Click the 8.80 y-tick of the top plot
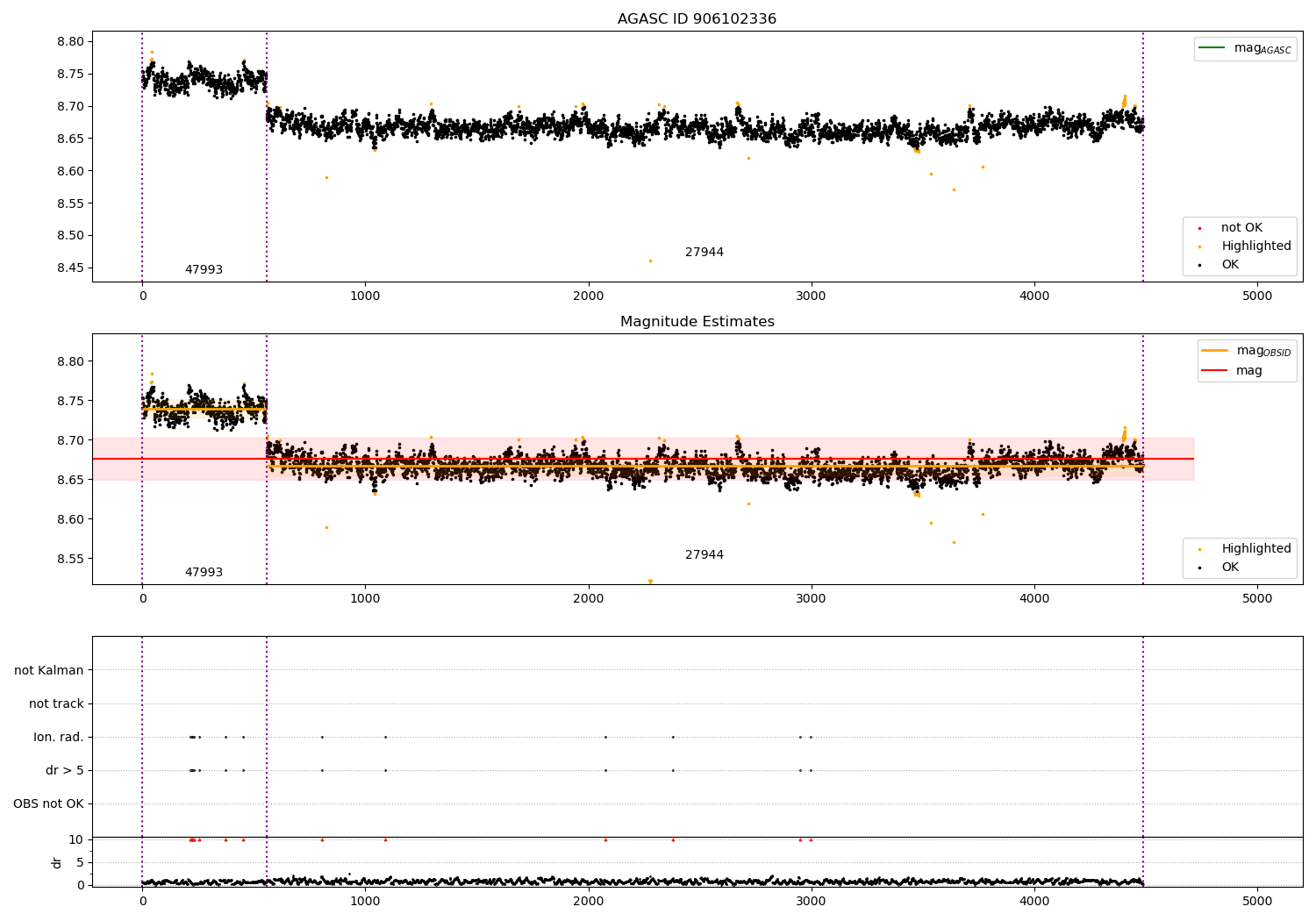Viewport: 1316px width, 921px height. pos(71,41)
